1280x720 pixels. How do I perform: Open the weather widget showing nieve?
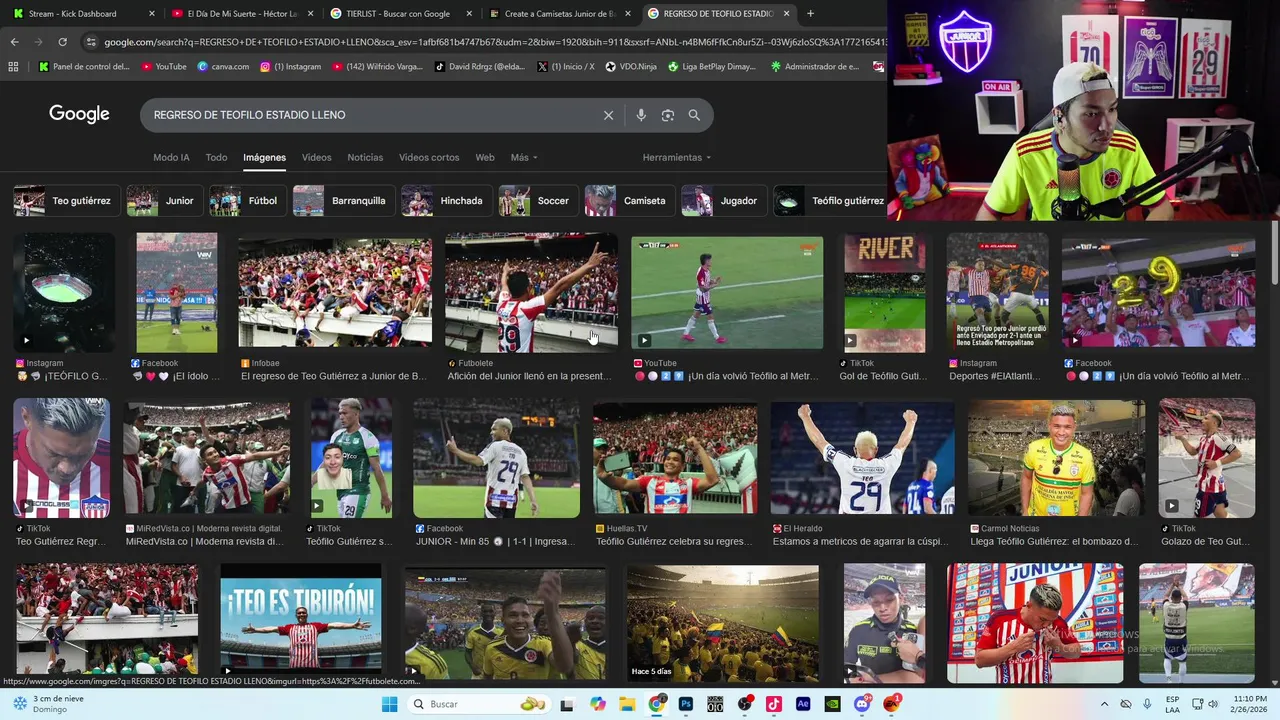(48, 704)
